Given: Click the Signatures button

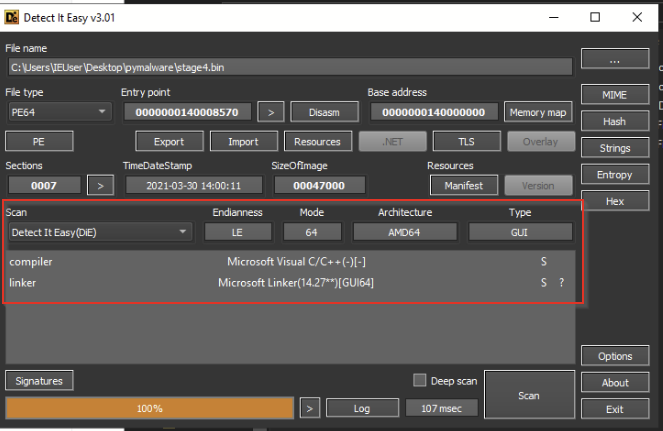Looking at the screenshot, I should coord(39,381).
